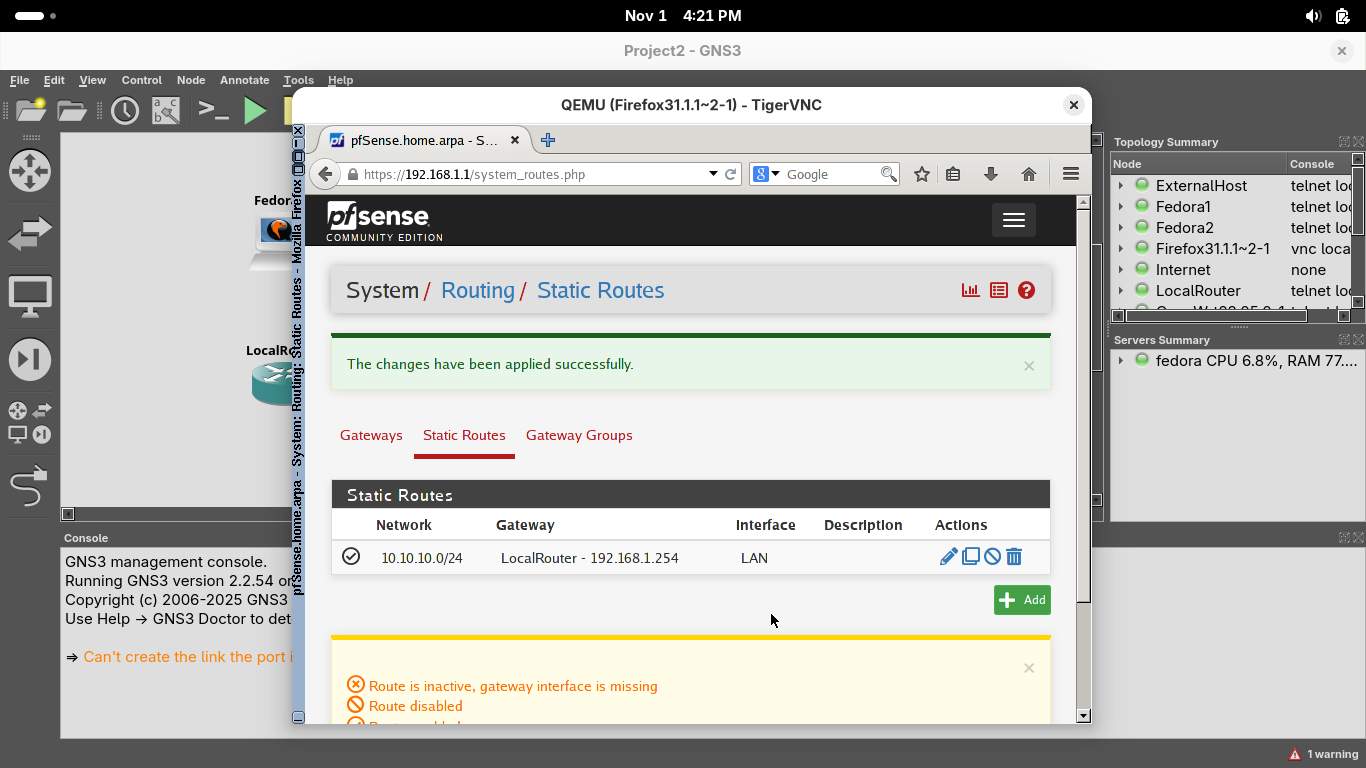Image resolution: width=1366 pixels, height=768 pixels.
Task: Click the copy route icon
Action: (x=970, y=557)
